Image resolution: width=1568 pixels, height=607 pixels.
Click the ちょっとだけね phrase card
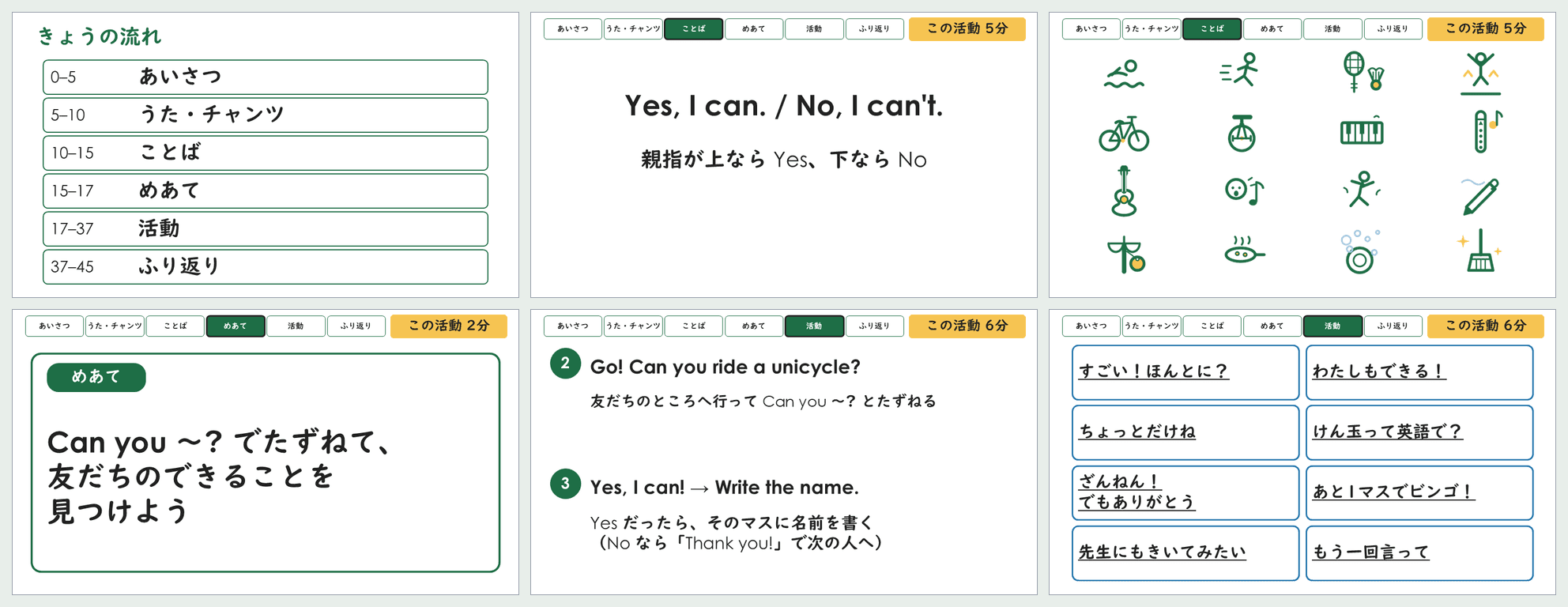pyautogui.click(x=1185, y=432)
